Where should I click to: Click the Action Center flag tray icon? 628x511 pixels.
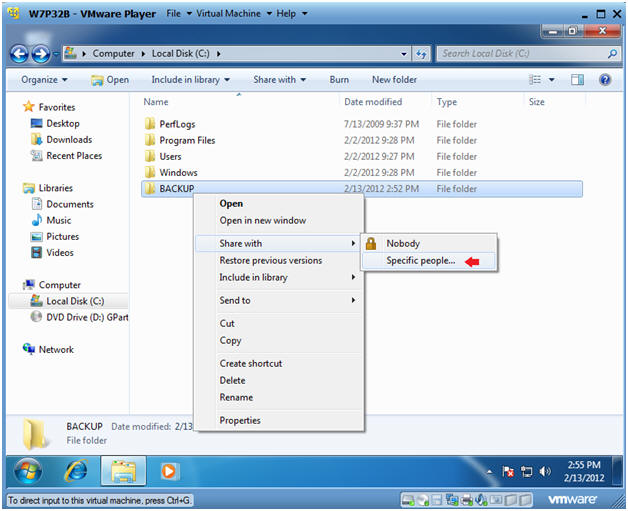click(x=508, y=472)
